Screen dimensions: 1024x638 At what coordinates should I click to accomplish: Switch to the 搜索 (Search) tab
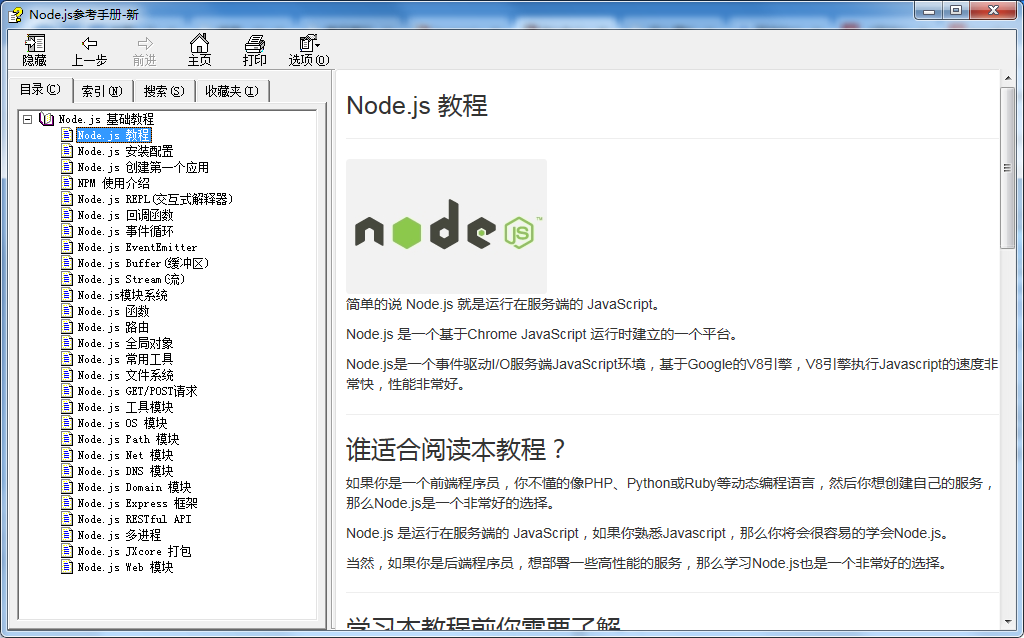[163, 91]
